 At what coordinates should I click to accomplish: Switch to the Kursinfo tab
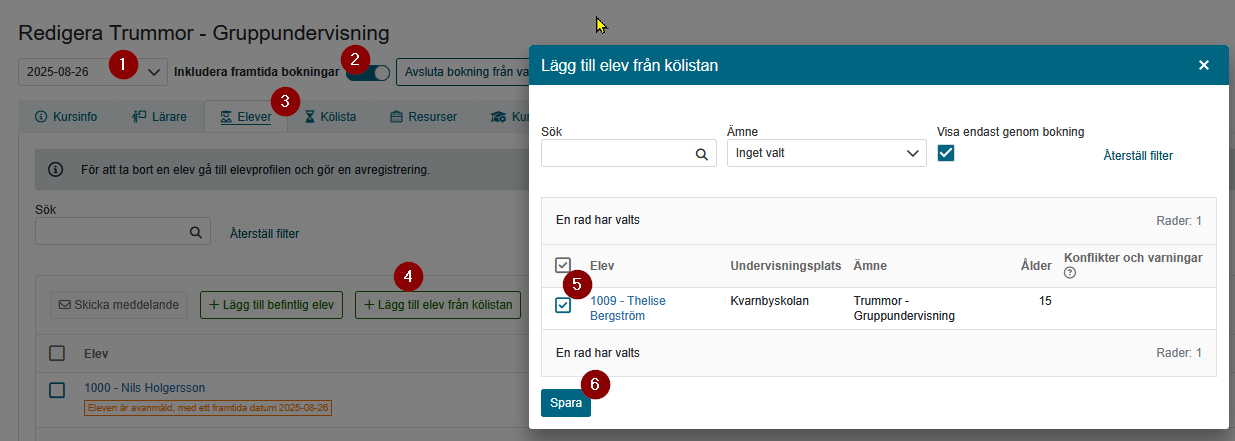[66, 117]
